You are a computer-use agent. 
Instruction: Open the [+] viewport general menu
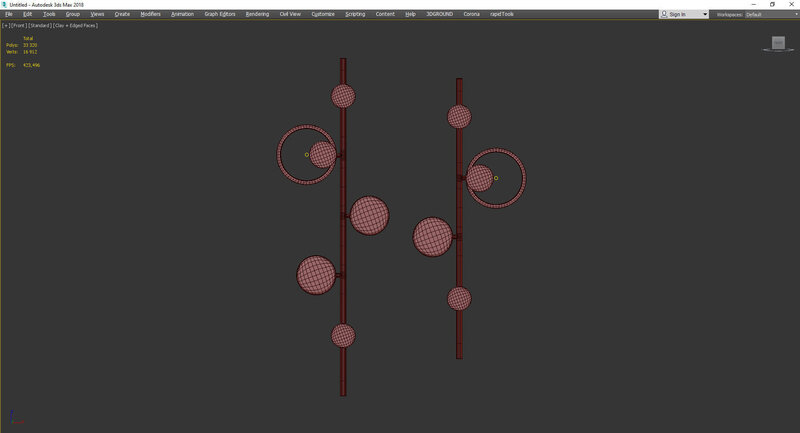(5, 25)
